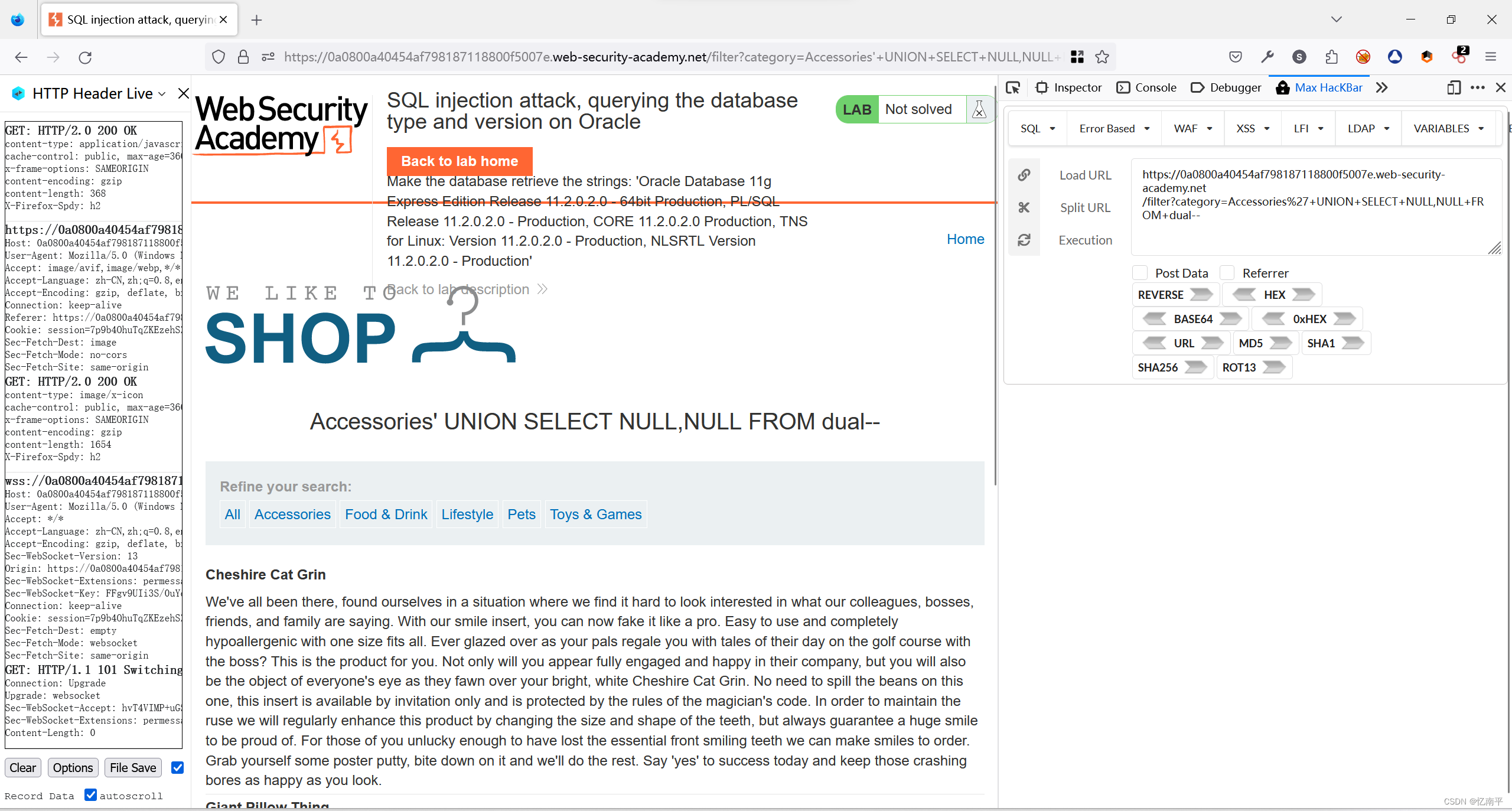The height and width of the screenshot is (811, 1512).
Task: Click the WAF dropdown in HackBar toolbar
Action: pyautogui.click(x=1192, y=127)
